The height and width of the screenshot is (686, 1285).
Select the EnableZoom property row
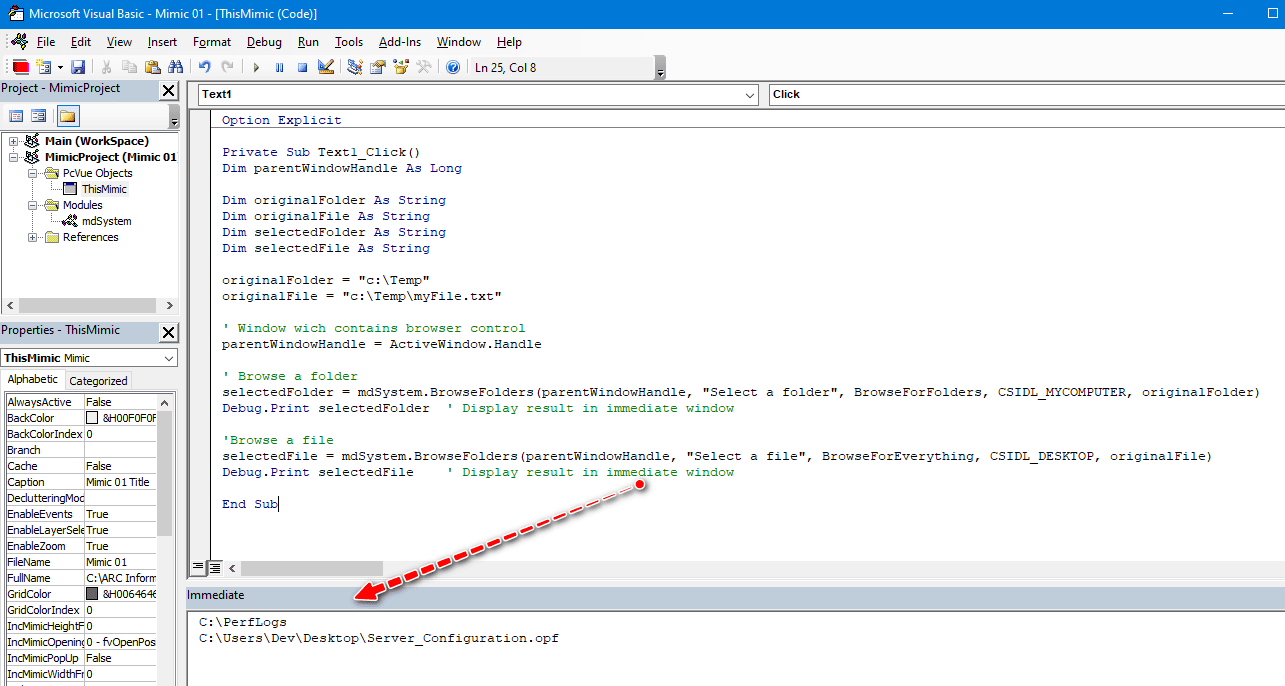[81, 546]
